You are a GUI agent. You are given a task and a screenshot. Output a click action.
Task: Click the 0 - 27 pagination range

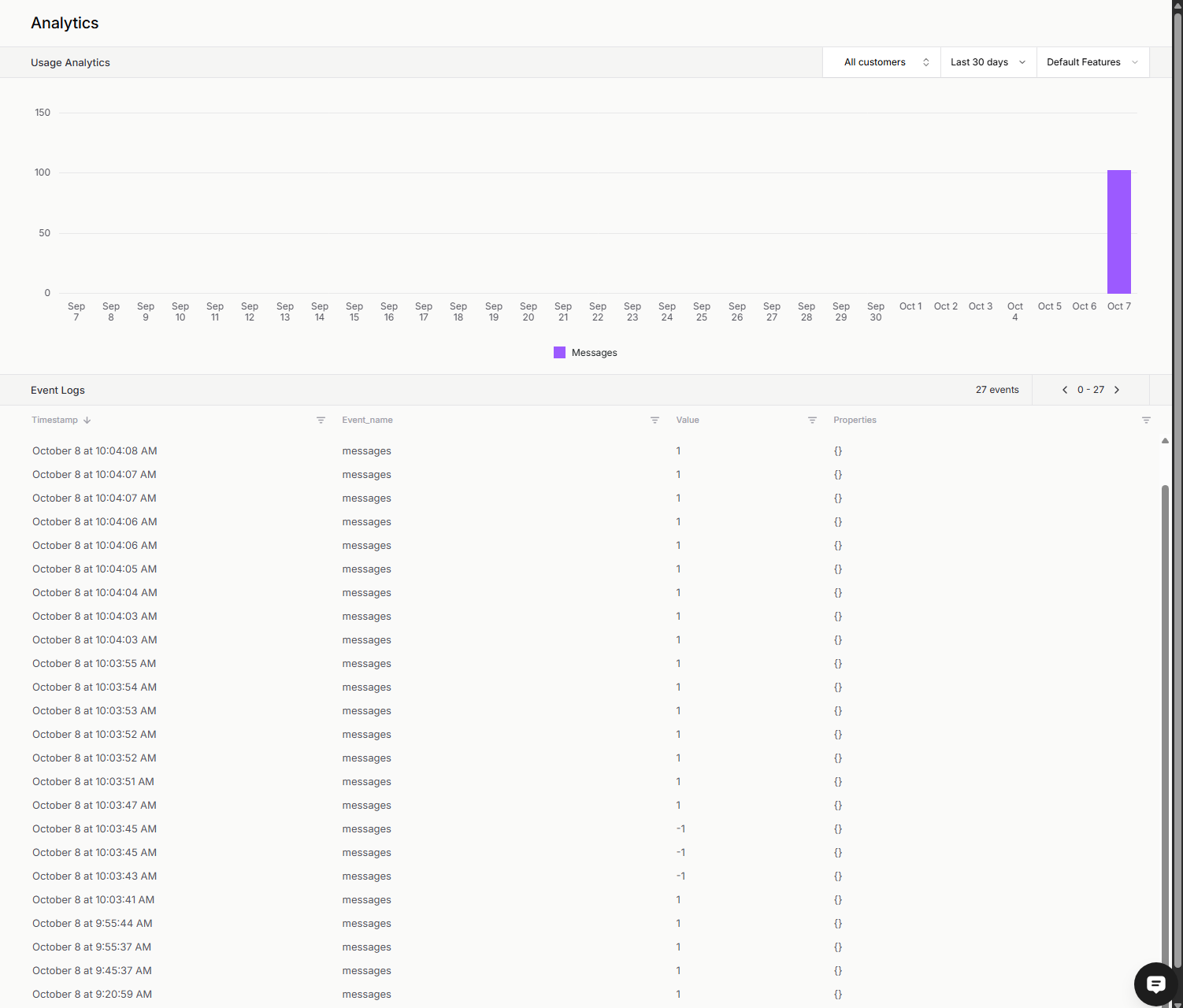point(1091,390)
